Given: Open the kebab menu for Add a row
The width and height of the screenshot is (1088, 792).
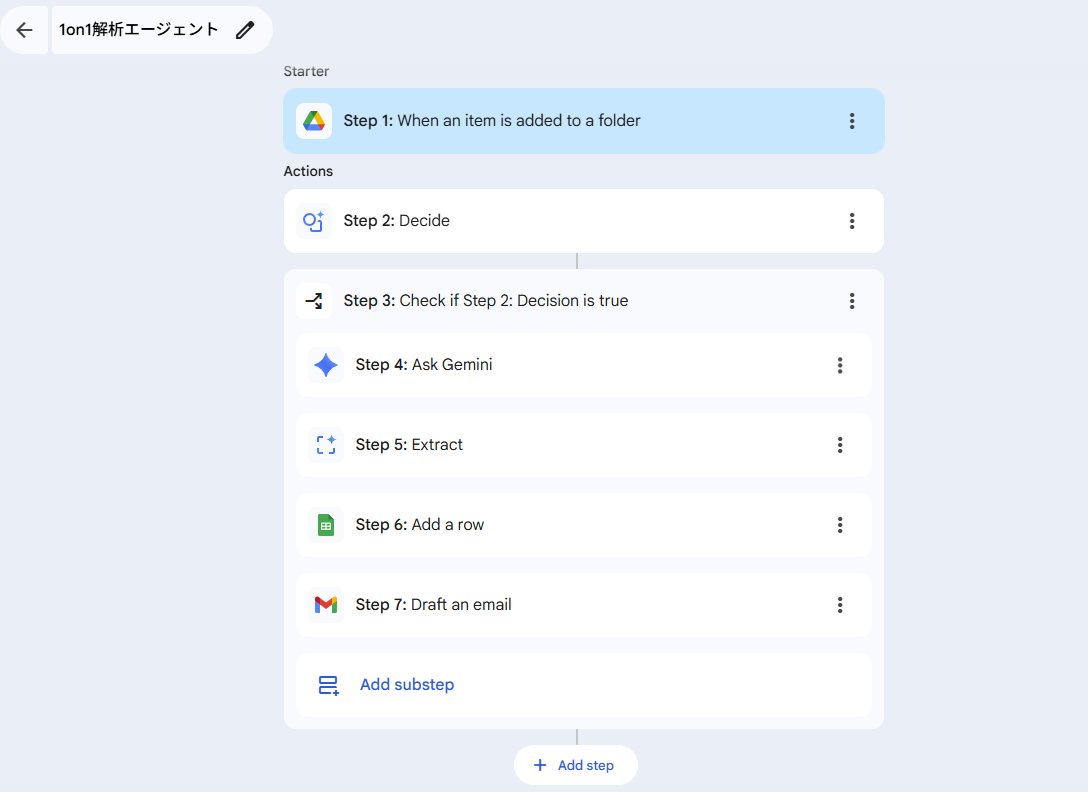Looking at the screenshot, I should (x=840, y=525).
